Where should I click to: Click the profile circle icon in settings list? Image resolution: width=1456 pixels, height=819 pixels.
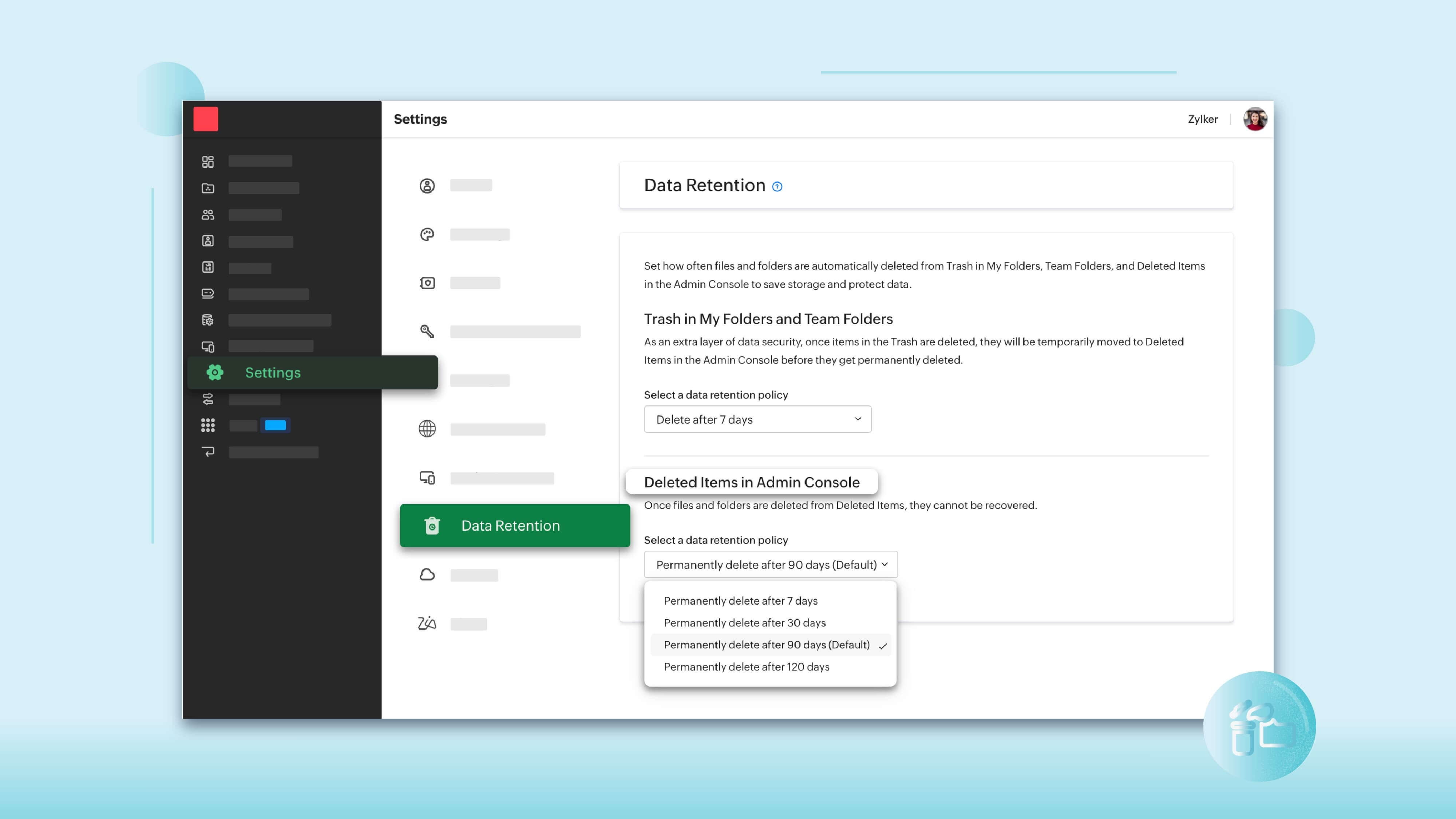pos(427,185)
